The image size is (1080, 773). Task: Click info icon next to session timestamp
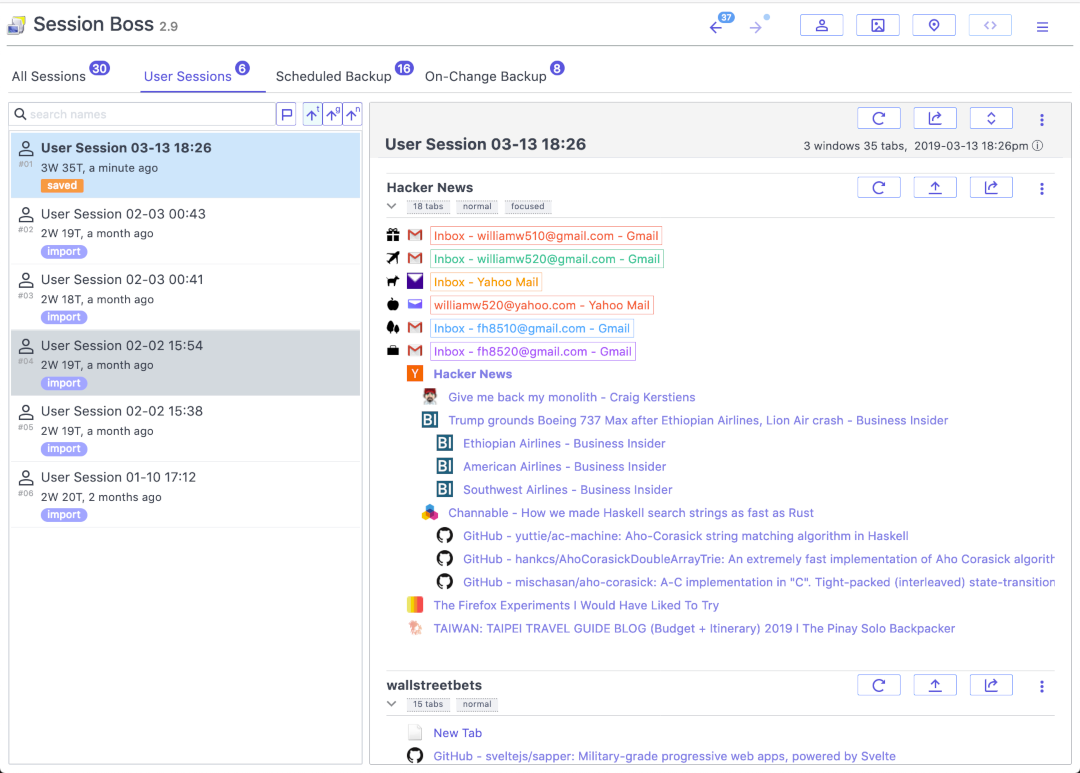pos(1038,145)
